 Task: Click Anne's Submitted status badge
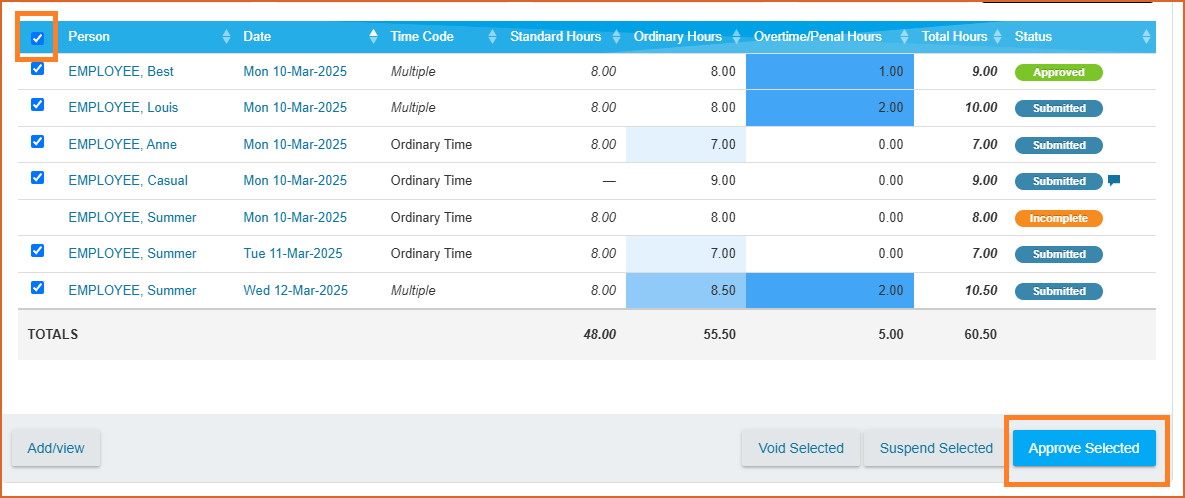pos(1058,145)
